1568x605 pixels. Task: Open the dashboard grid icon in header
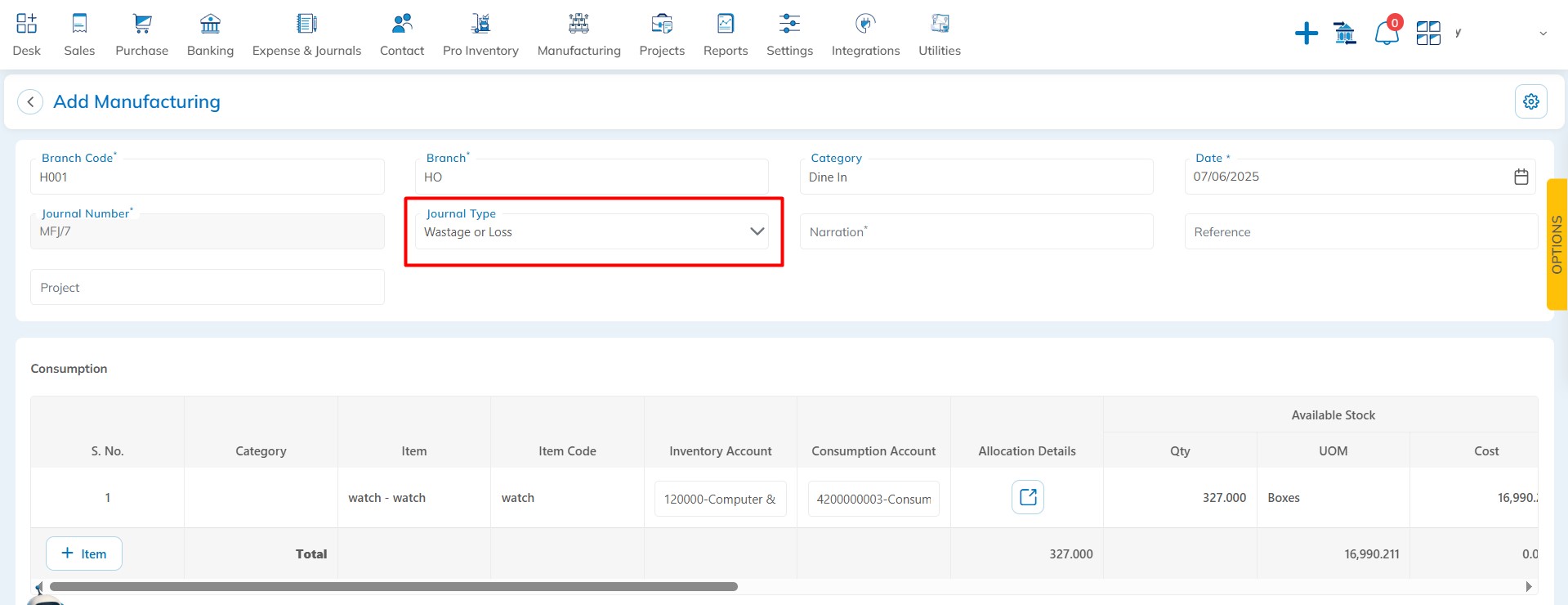pos(1428,33)
